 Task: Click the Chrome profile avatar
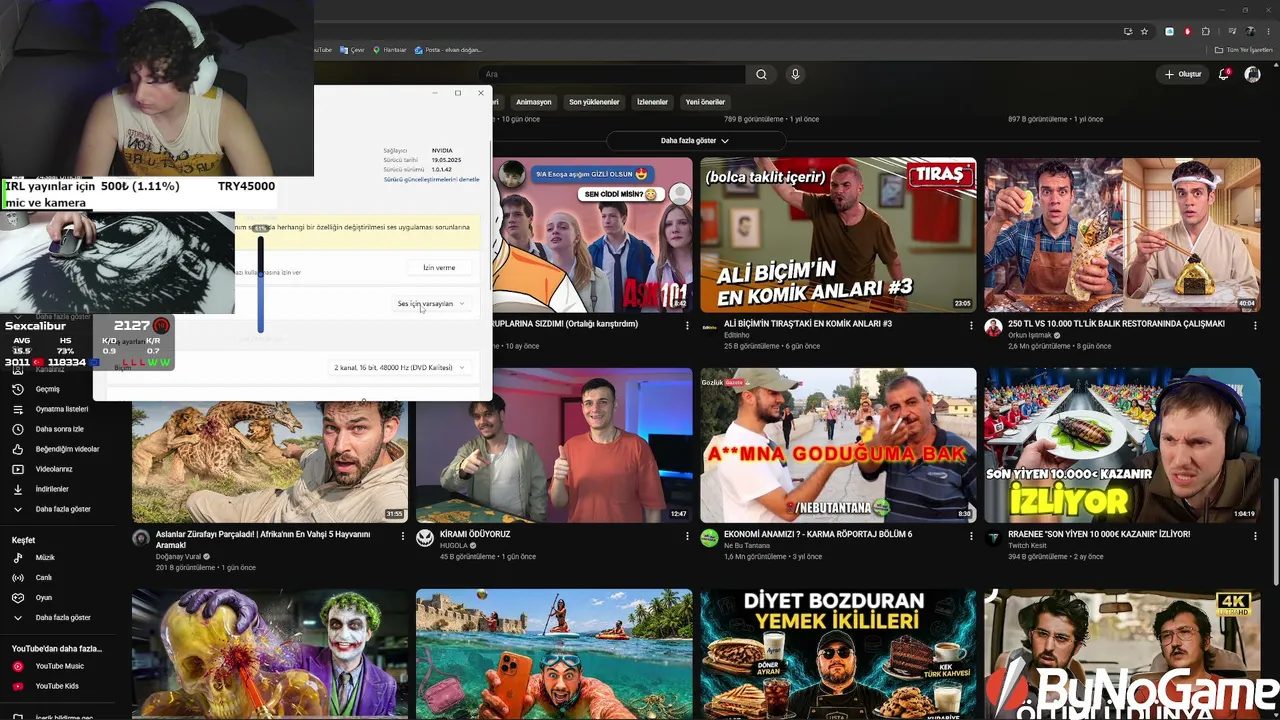coord(1248,31)
